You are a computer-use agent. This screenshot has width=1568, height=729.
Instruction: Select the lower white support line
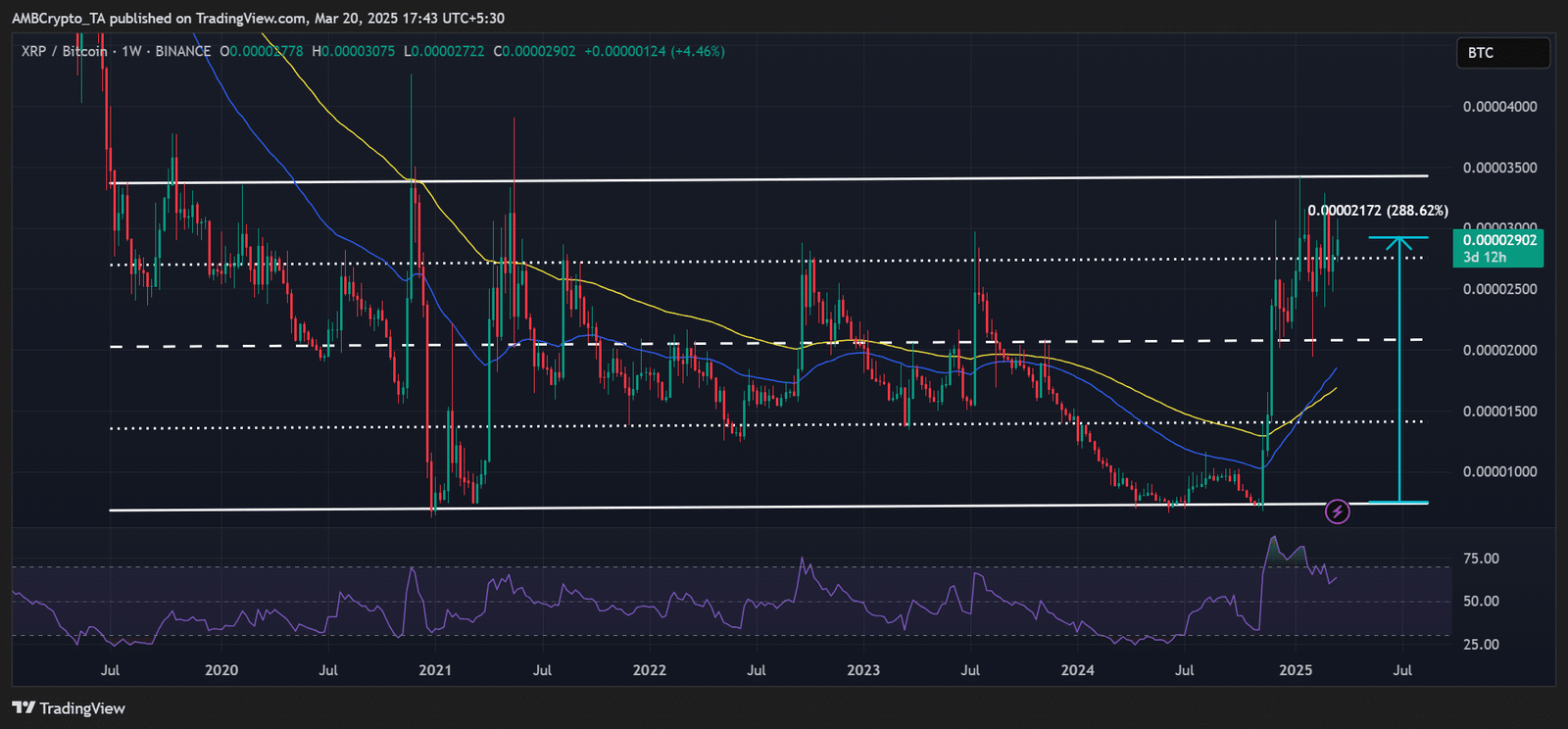pos(784,507)
